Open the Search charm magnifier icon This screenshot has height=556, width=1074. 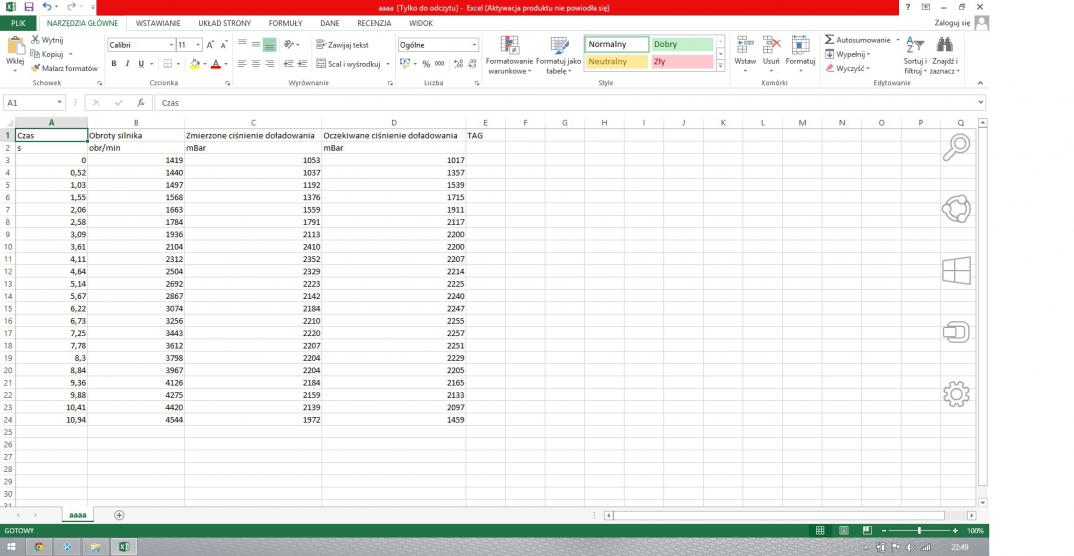click(956, 147)
